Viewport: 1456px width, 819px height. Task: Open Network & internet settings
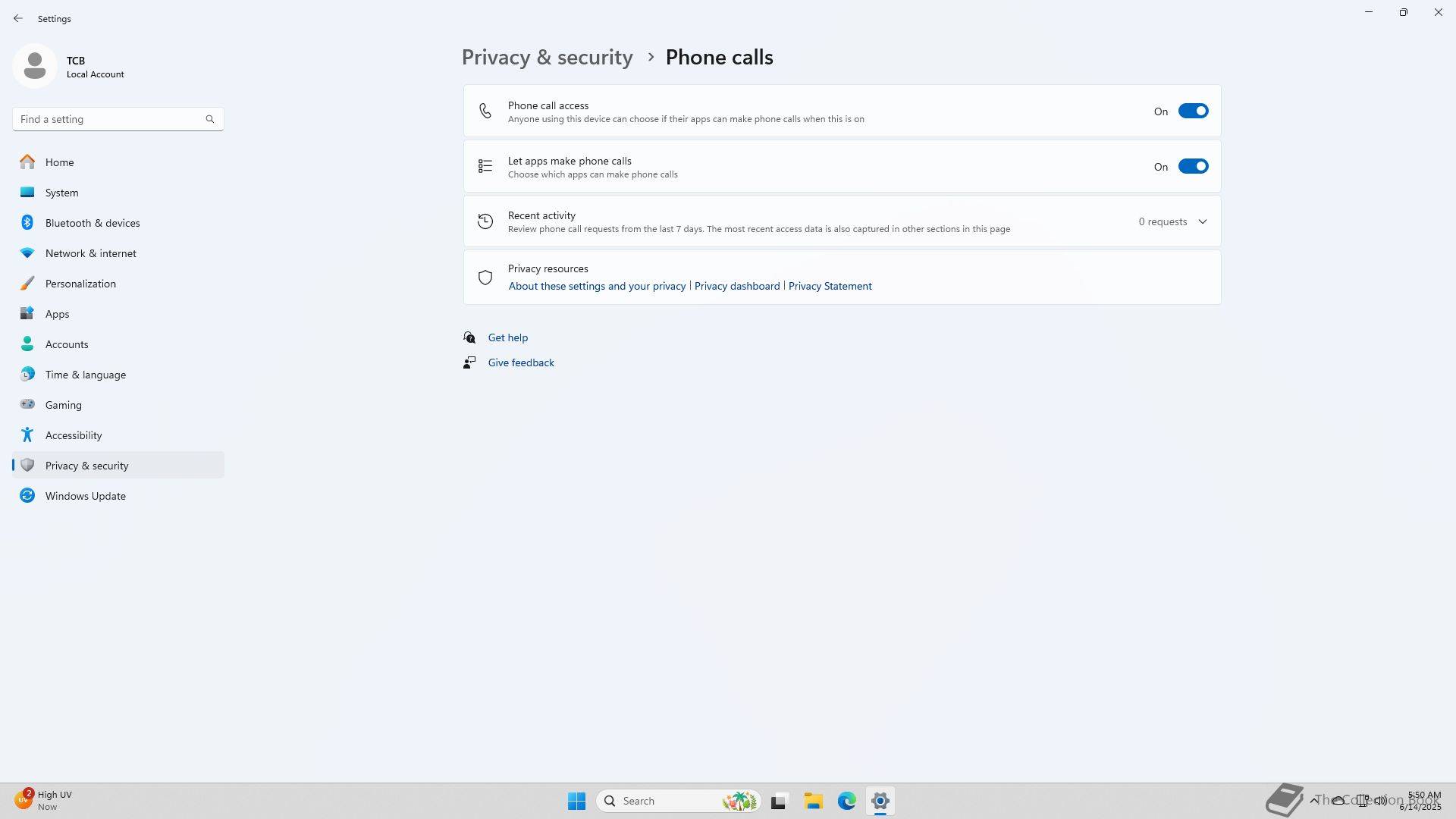90,253
